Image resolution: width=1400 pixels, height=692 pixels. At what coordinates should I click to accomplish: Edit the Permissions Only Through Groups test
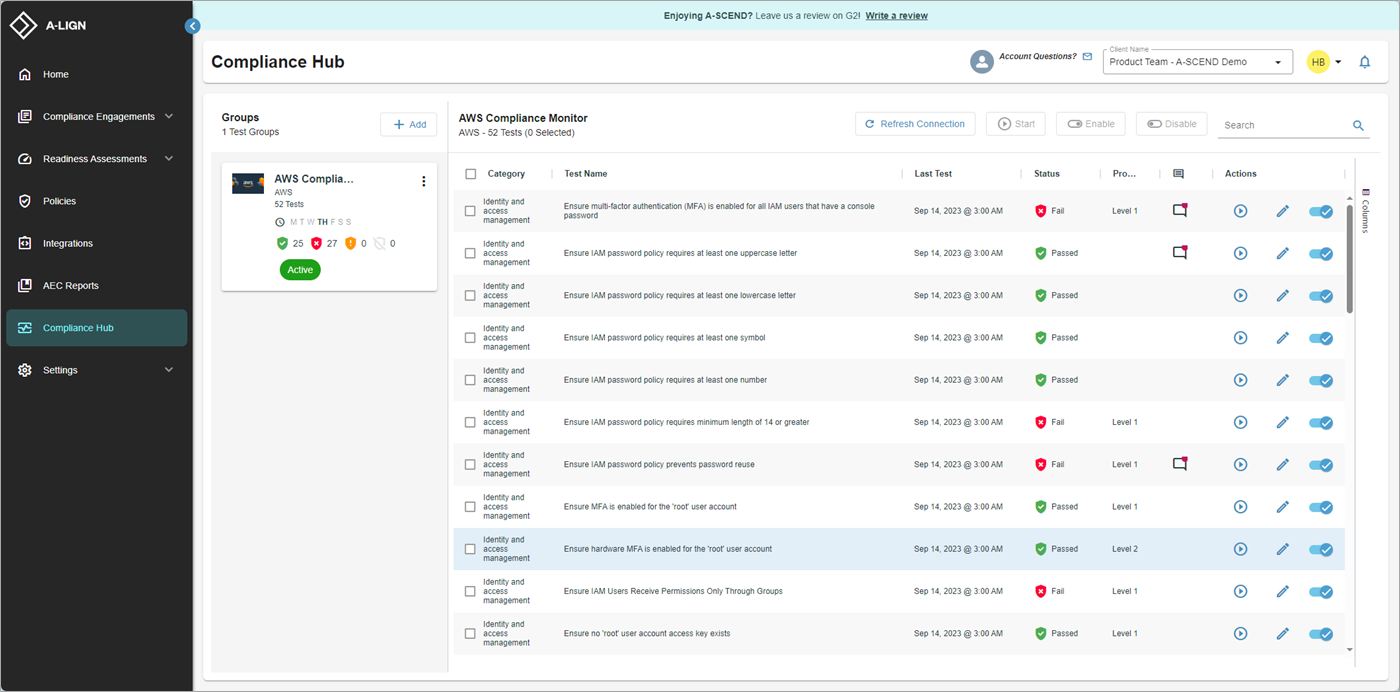click(1283, 591)
